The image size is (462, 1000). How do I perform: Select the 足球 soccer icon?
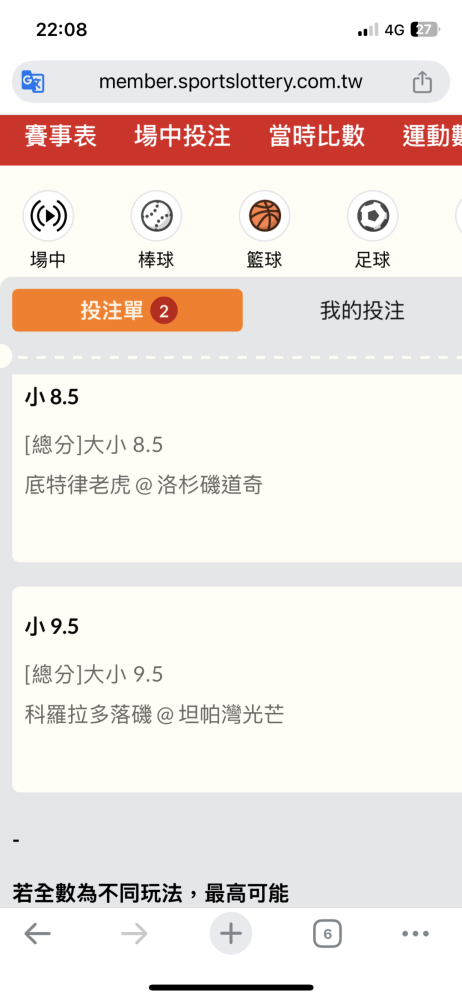click(x=373, y=216)
